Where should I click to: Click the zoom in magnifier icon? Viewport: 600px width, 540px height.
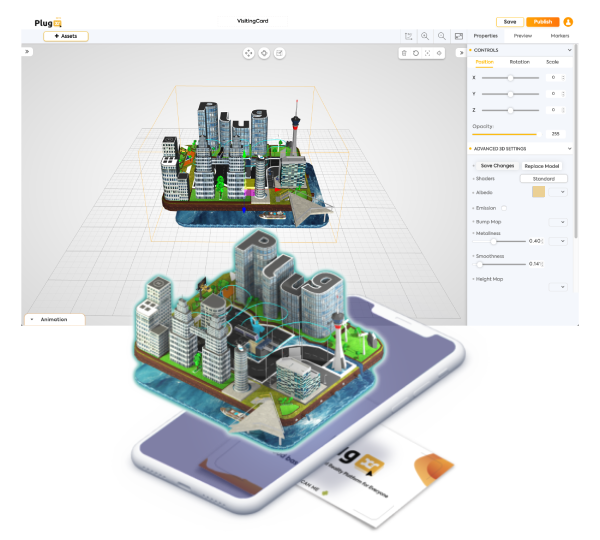tap(425, 36)
